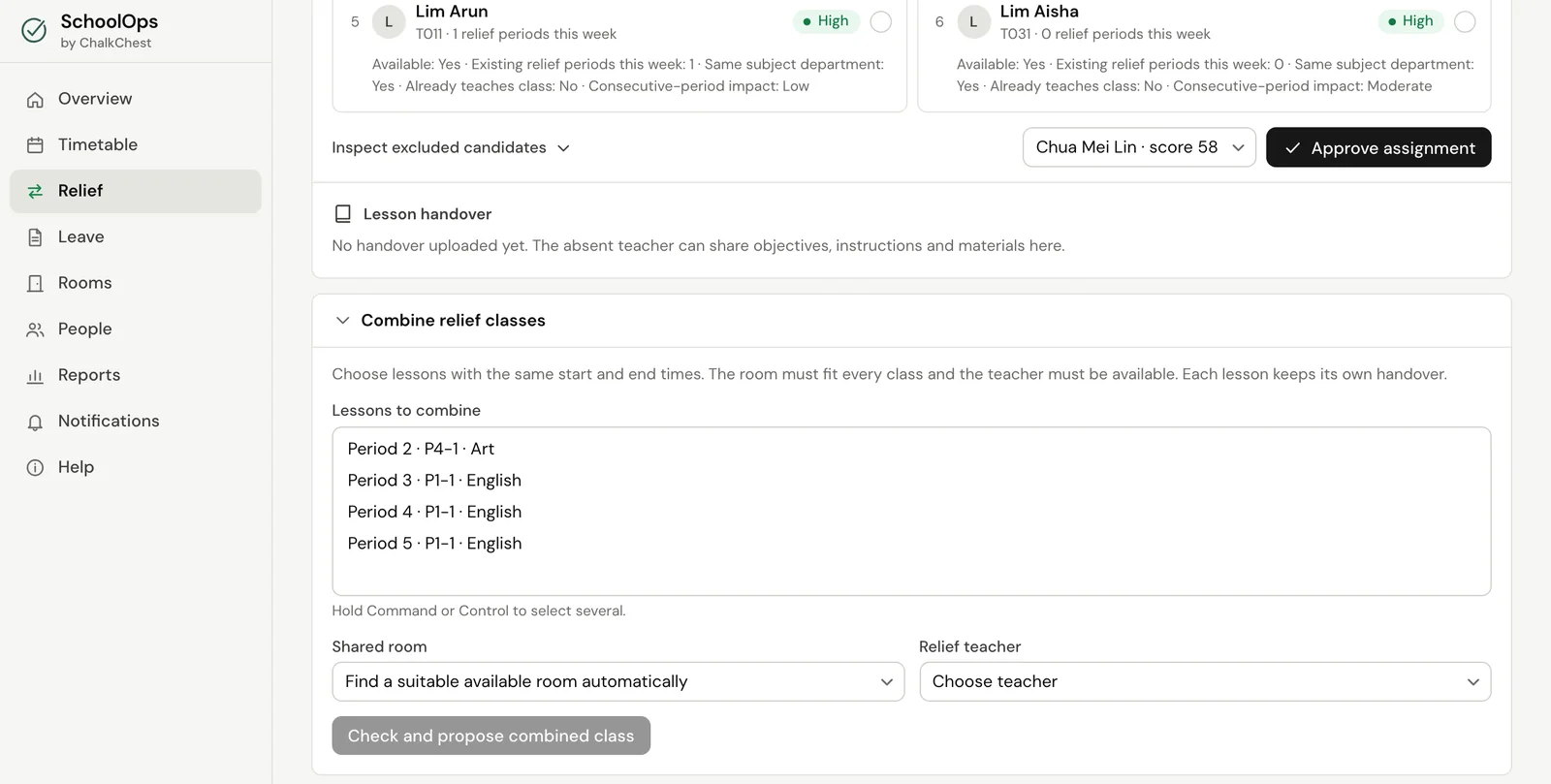Screen dimensions: 1551x784
Task: Click the SchoolOps checkmark logo icon
Action: click(x=34, y=31)
